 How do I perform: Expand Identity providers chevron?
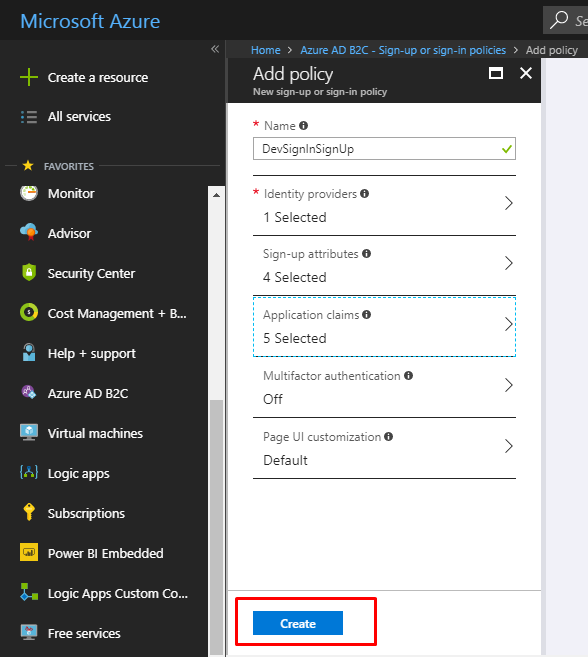coord(508,203)
